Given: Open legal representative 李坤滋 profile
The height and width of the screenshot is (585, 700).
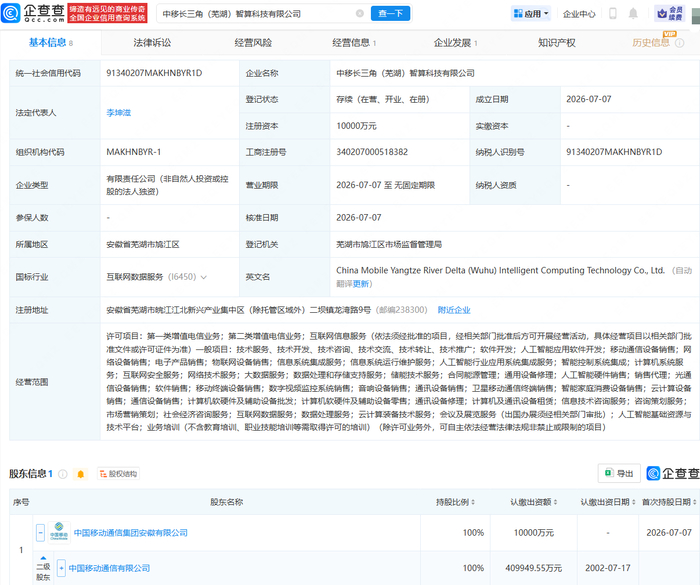Looking at the screenshot, I should click(119, 113).
